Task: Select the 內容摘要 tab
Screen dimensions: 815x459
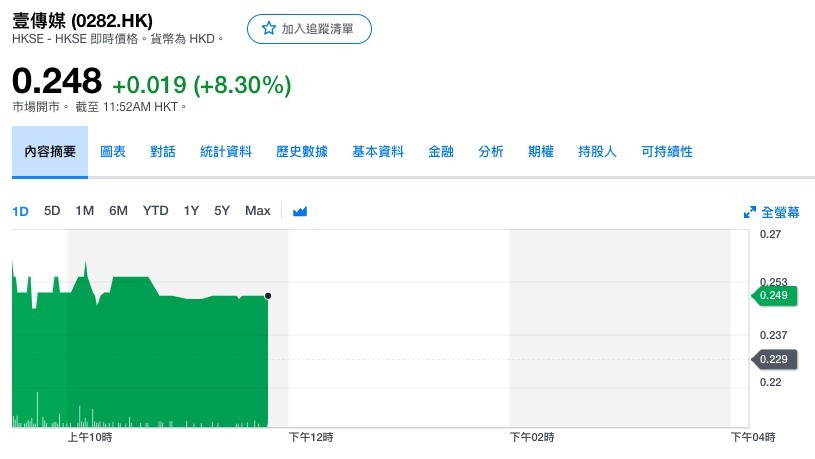Action: (x=50, y=152)
